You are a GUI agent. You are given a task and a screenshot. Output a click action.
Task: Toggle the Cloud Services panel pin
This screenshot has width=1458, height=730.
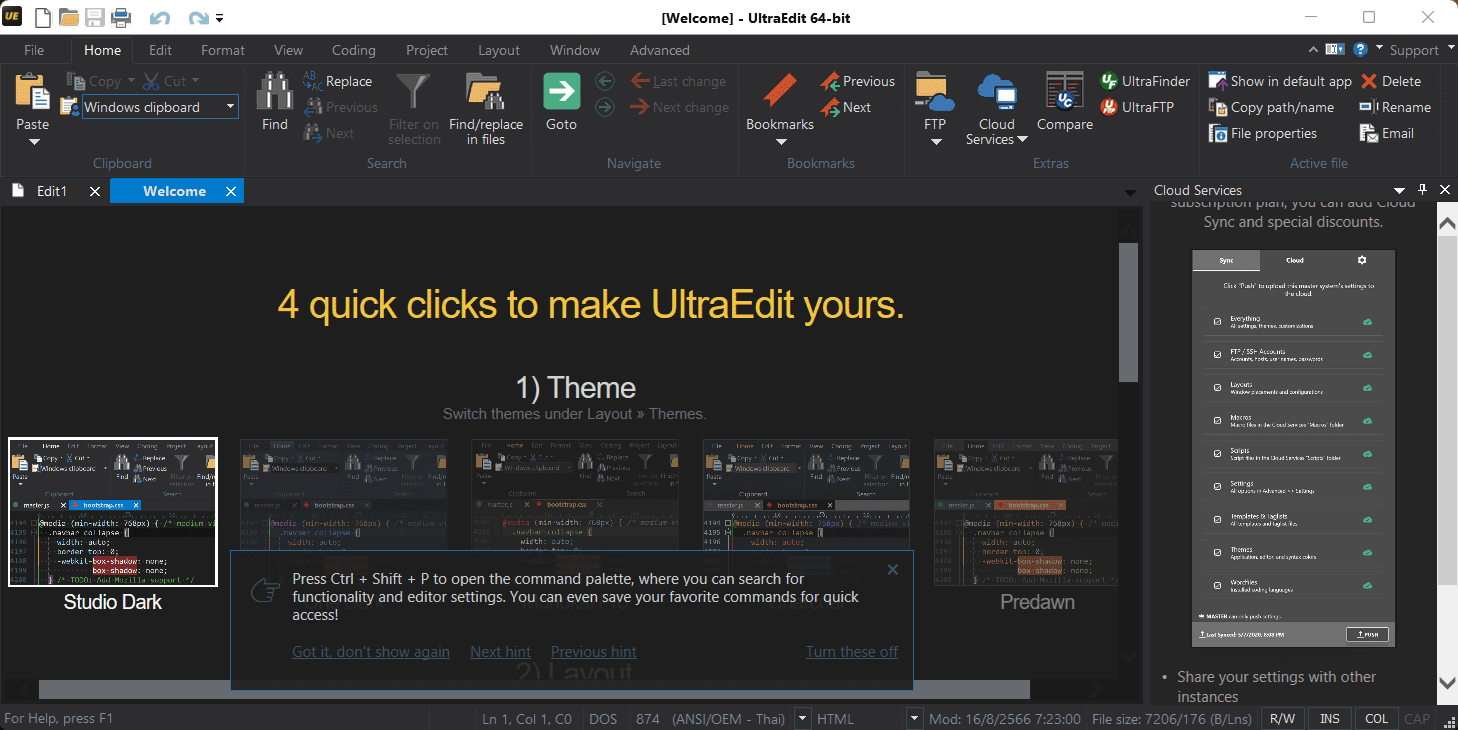point(1422,190)
